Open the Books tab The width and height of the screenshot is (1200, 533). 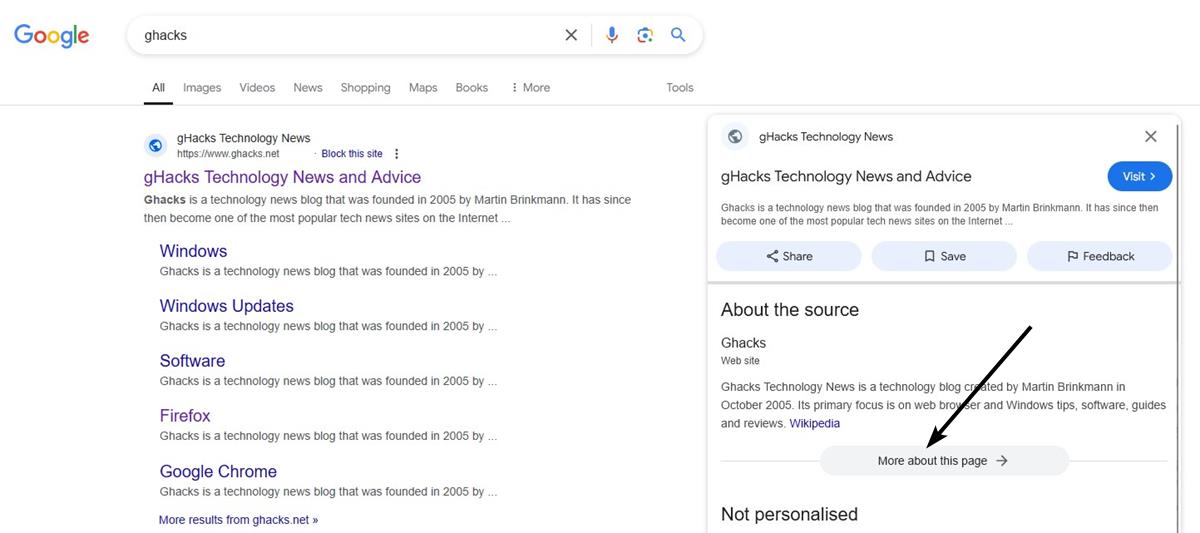(x=472, y=88)
